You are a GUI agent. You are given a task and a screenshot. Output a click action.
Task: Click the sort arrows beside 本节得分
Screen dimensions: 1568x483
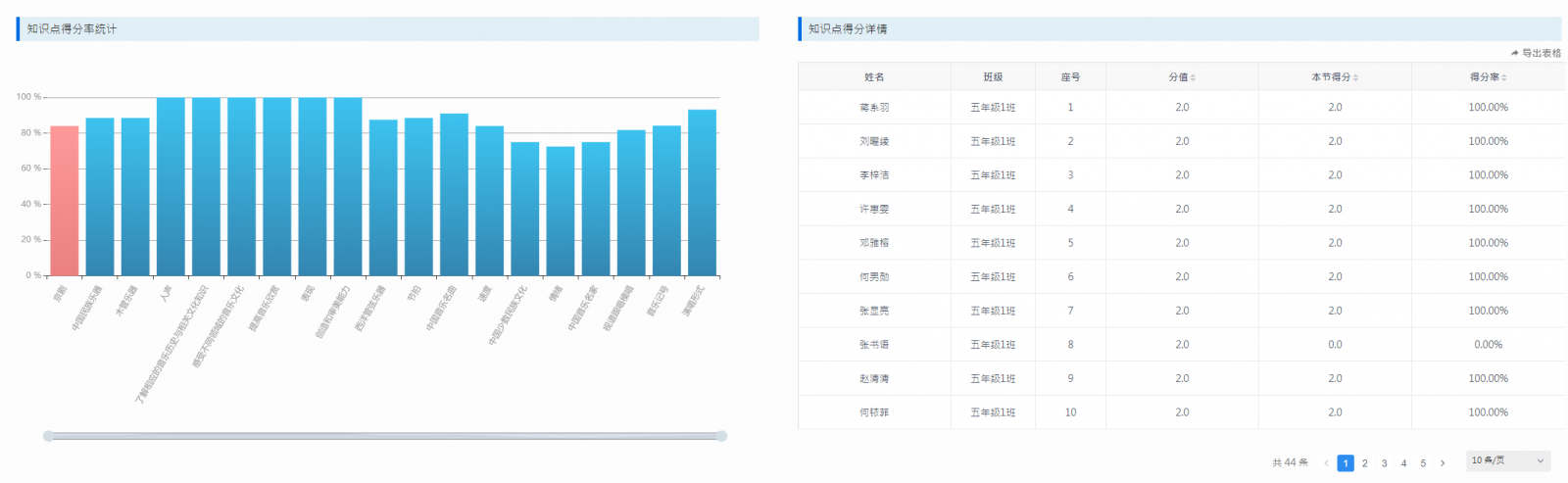pos(1356,77)
